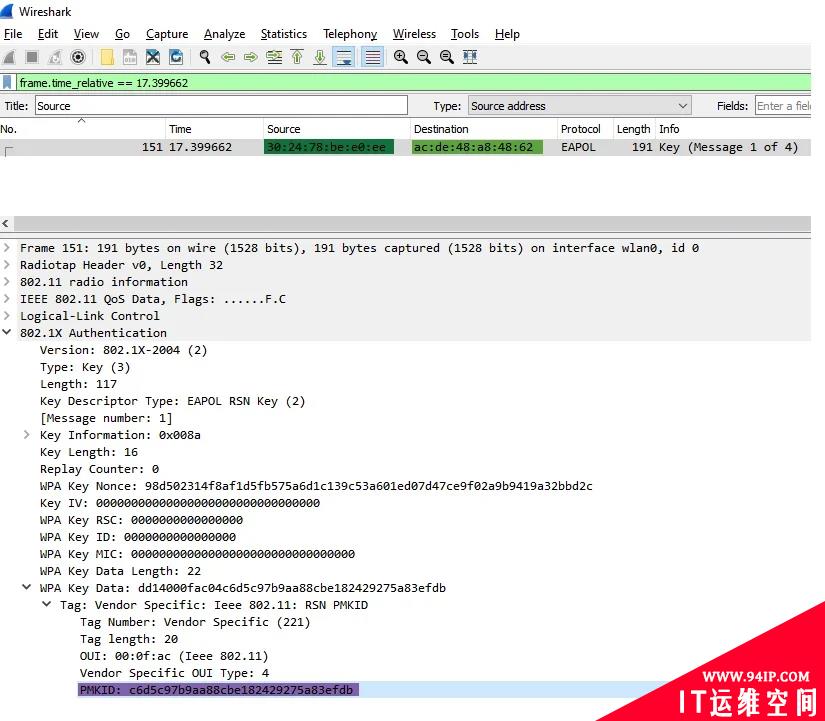Image resolution: width=825 pixels, height=721 pixels.
Task: Toggle packet list colorization
Action: (x=373, y=57)
